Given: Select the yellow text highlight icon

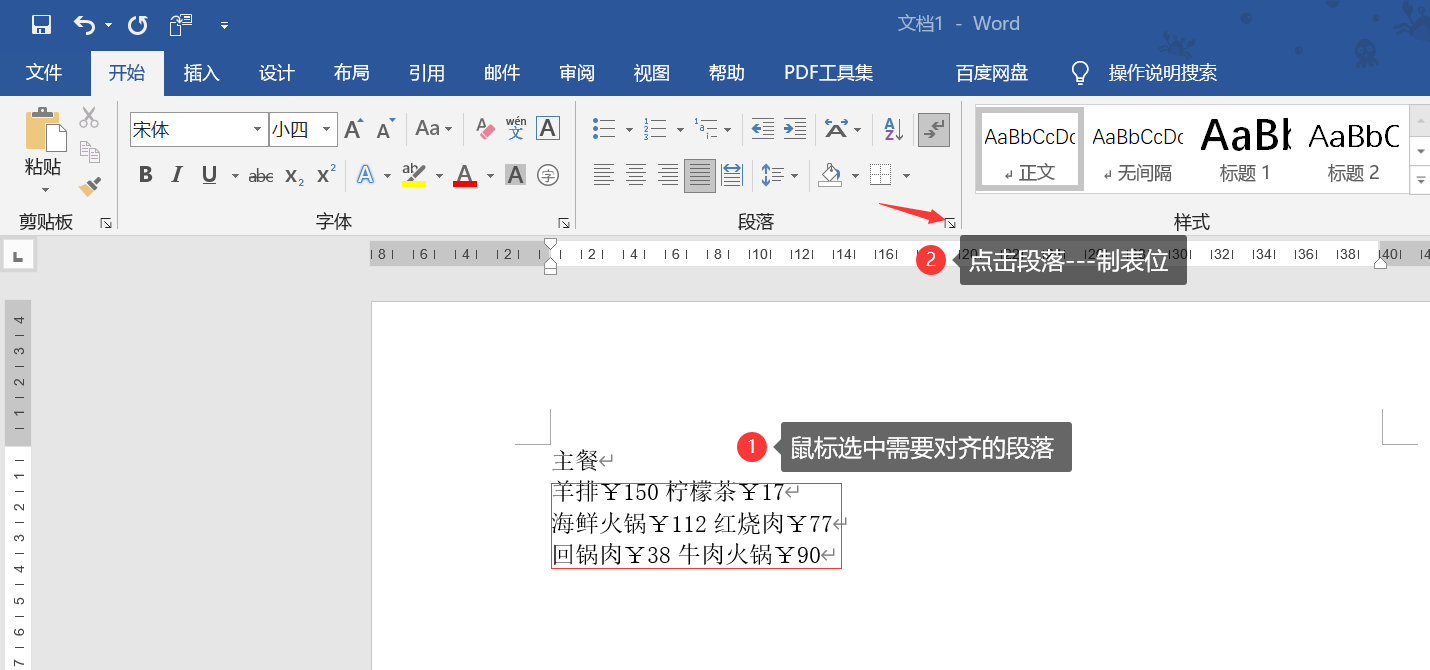Looking at the screenshot, I should pyautogui.click(x=413, y=175).
